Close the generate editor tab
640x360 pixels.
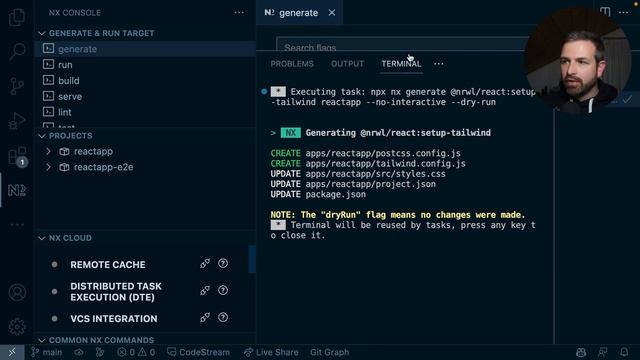[332, 13]
